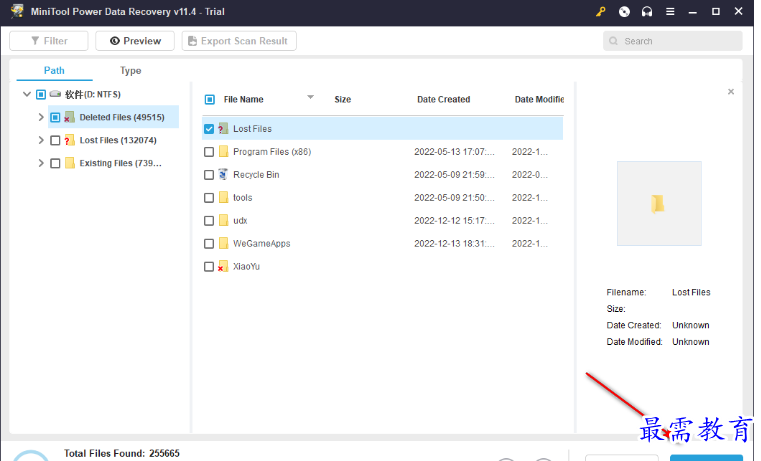Sort by the Date Modified column header
This screenshot has width=761, height=461.
[539, 99]
